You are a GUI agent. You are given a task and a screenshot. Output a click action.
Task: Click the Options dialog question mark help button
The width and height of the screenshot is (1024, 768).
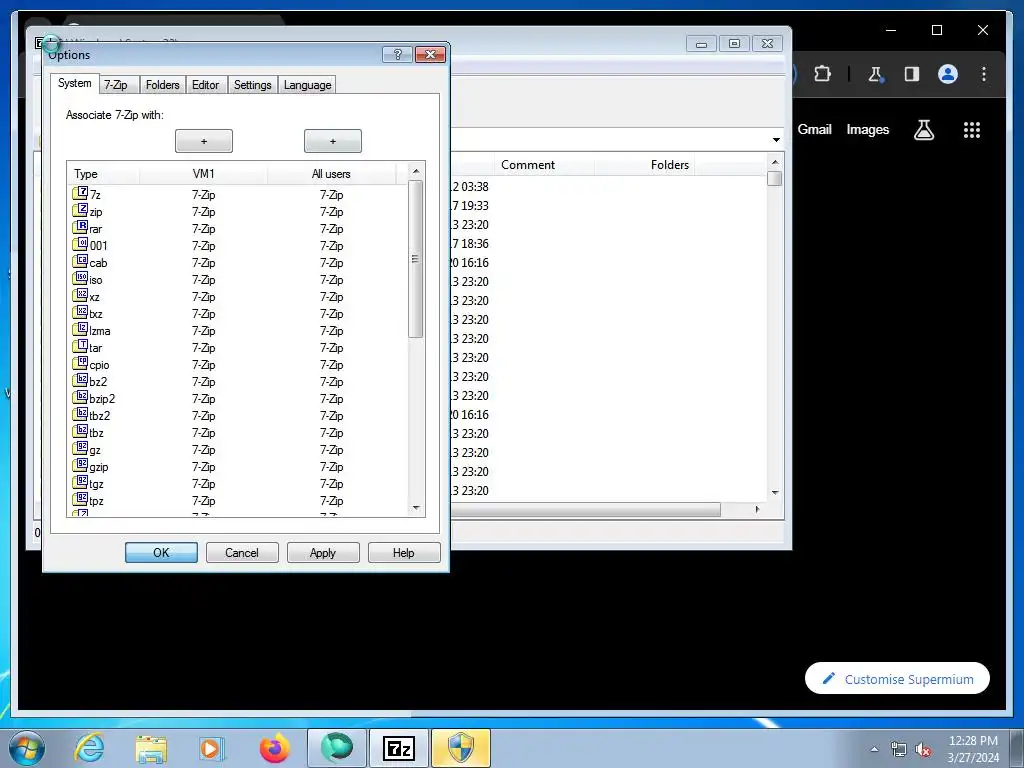(397, 54)
